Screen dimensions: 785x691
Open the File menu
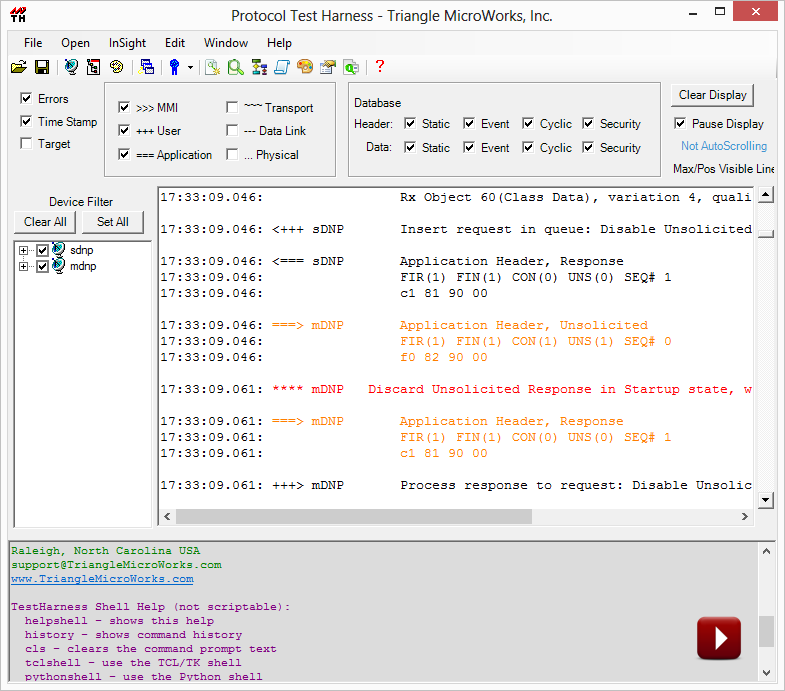pos(33,43)
